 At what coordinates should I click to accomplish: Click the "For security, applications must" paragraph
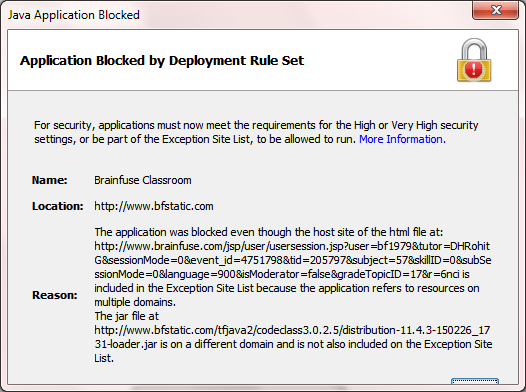pyautogui.click(x=256, y=132)
